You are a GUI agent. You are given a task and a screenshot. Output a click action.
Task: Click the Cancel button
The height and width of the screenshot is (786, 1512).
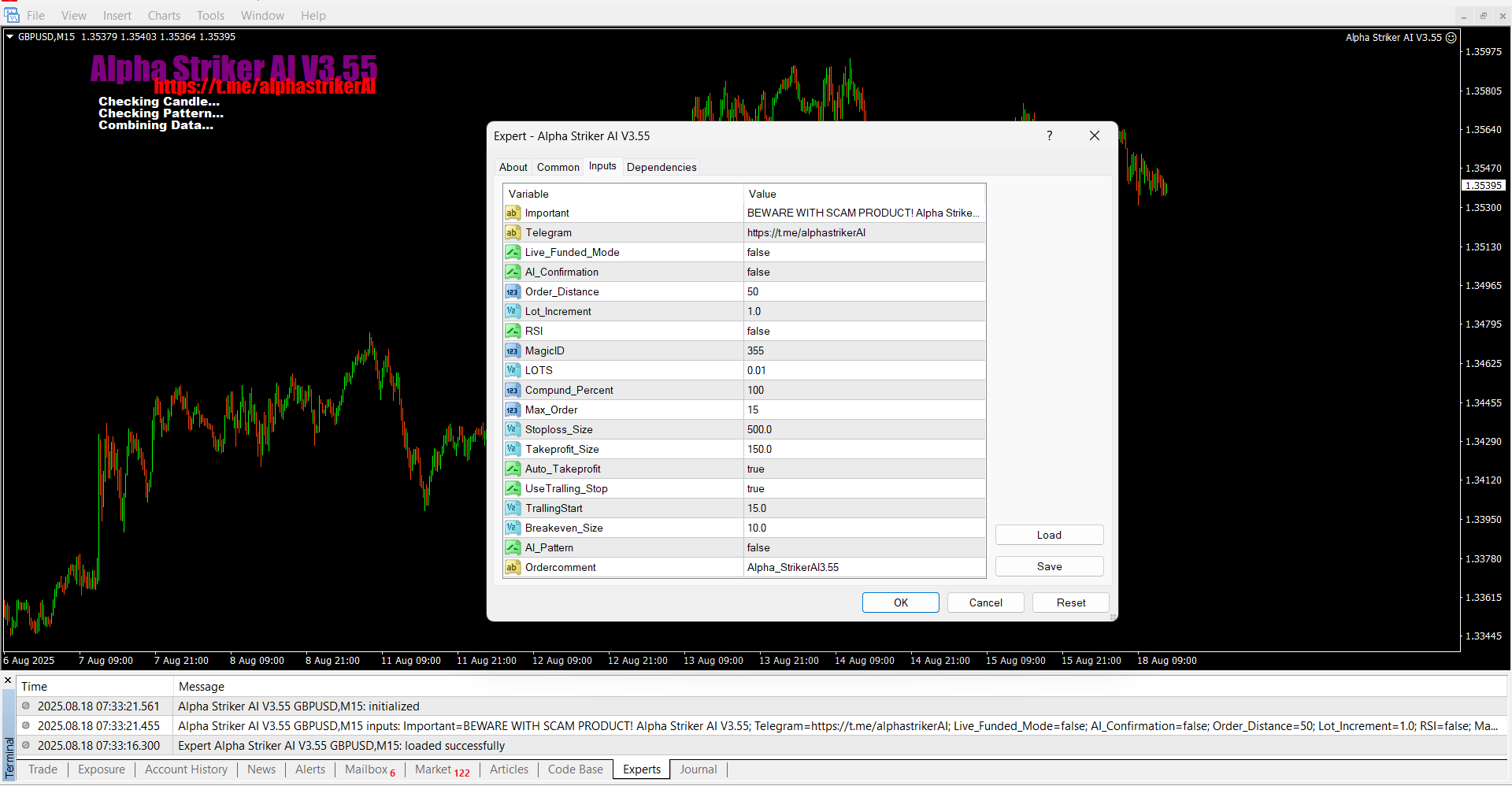click(986, 602)
